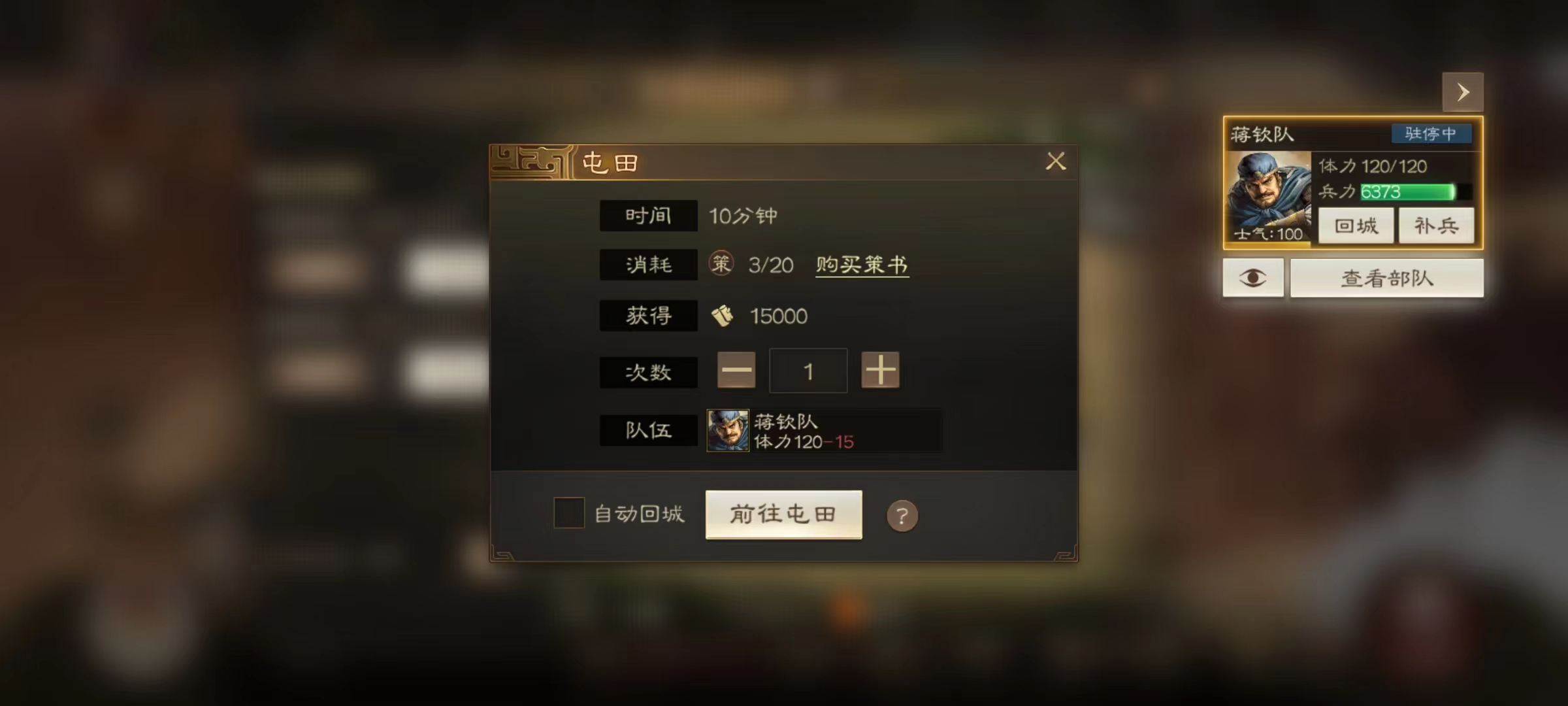Click the 次数 count input field
Image resolution: width=1568 pixels, height=706 pixels.
[808, 371]
